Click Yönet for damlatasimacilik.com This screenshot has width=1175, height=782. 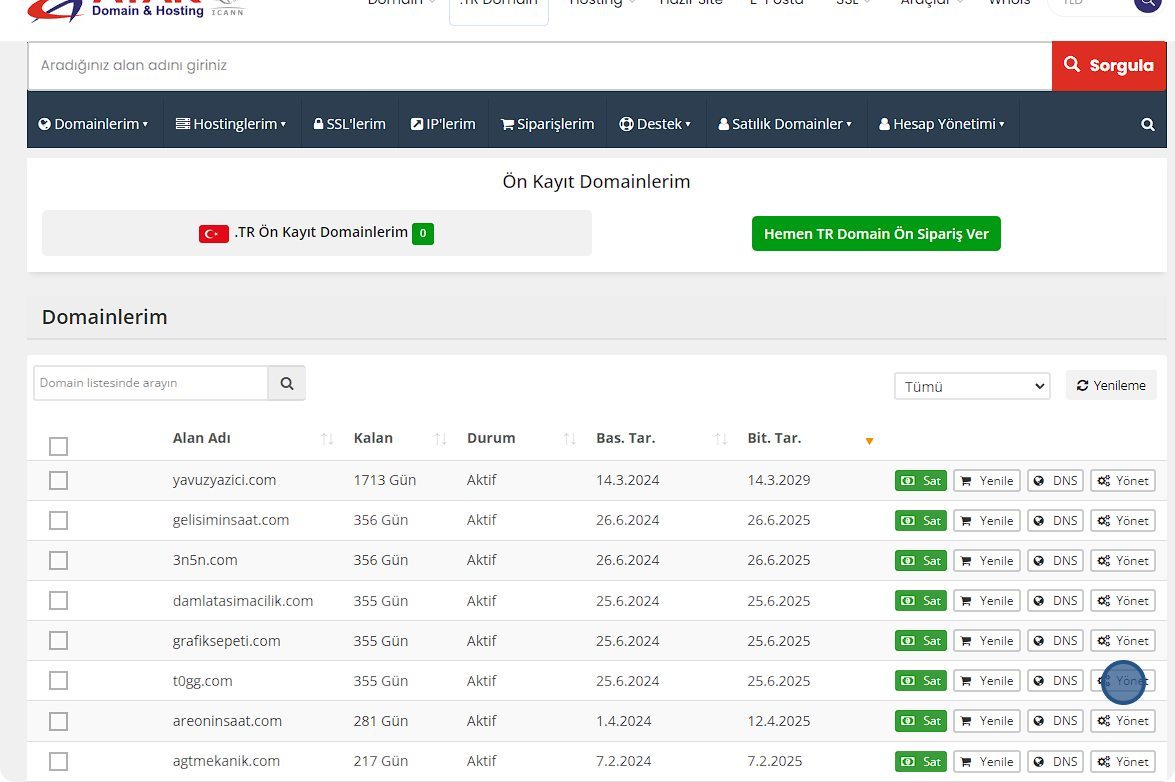(x=1123, y=601)
